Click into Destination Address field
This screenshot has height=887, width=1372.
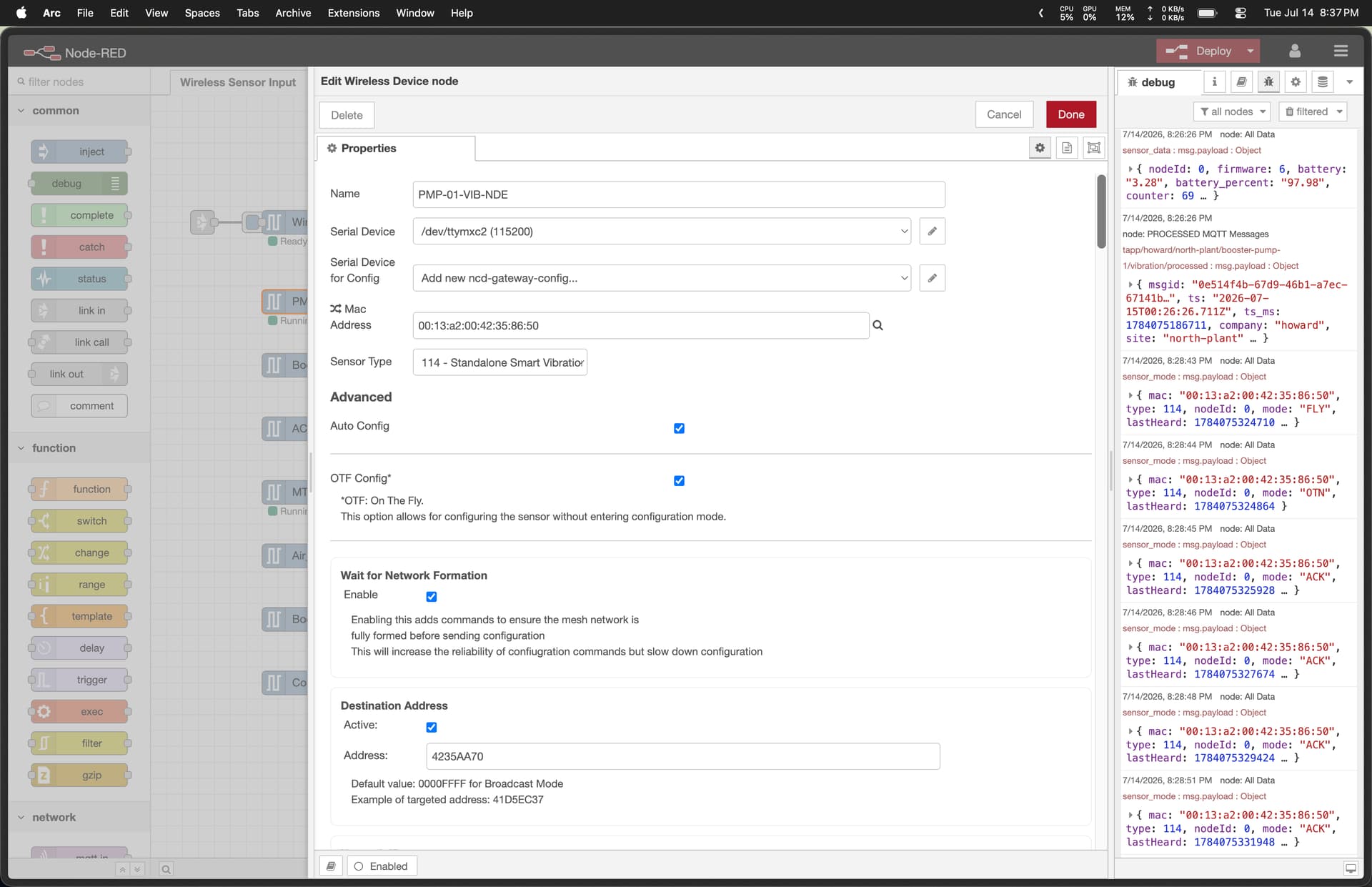tap(683, 756)
